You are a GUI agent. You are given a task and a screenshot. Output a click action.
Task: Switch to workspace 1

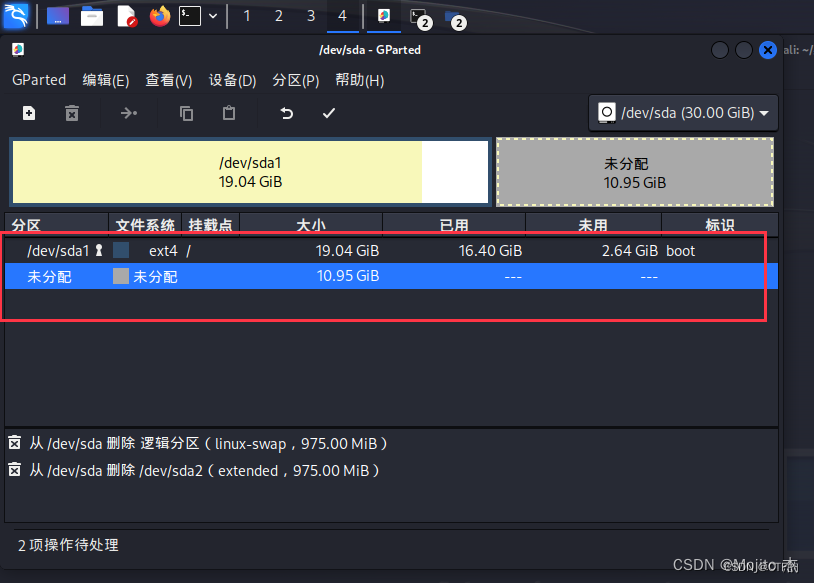pos(247,16)
